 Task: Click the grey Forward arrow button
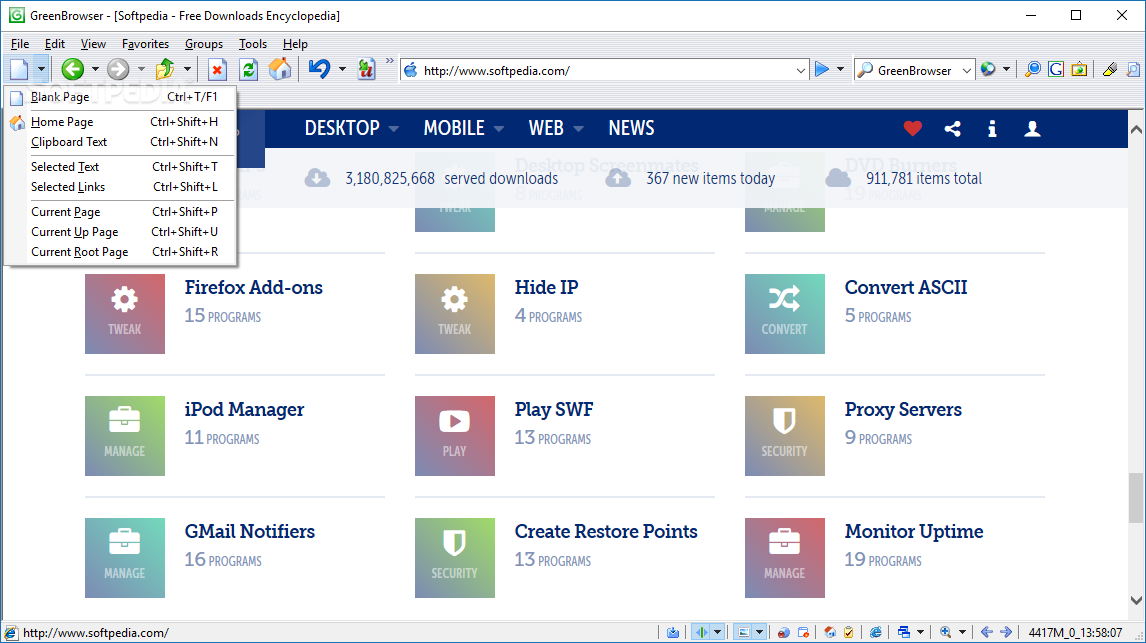[118, 70]
